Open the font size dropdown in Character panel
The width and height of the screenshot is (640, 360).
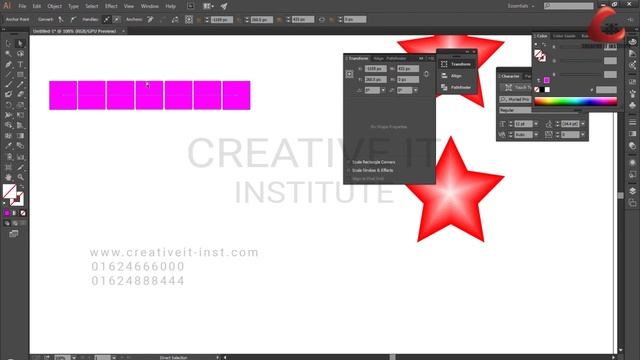click(x=536, y=124)
